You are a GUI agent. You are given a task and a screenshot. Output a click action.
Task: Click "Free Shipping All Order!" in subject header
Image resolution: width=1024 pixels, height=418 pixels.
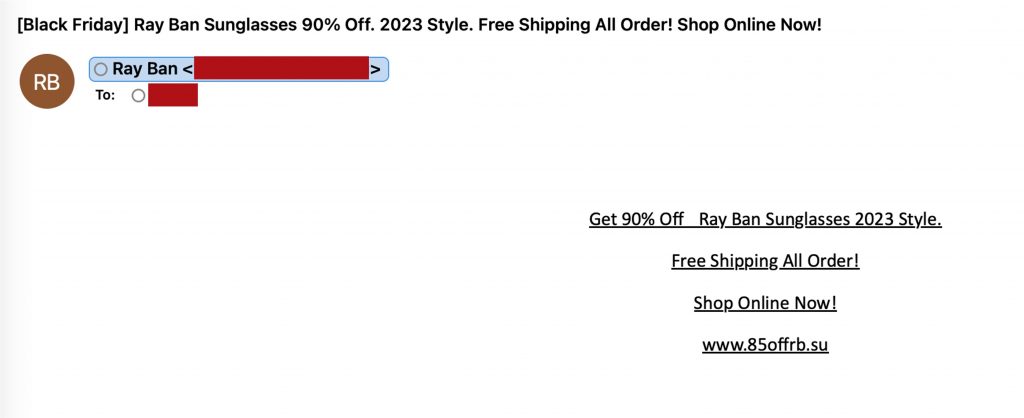pyautogui.click(x=575, y=24)
